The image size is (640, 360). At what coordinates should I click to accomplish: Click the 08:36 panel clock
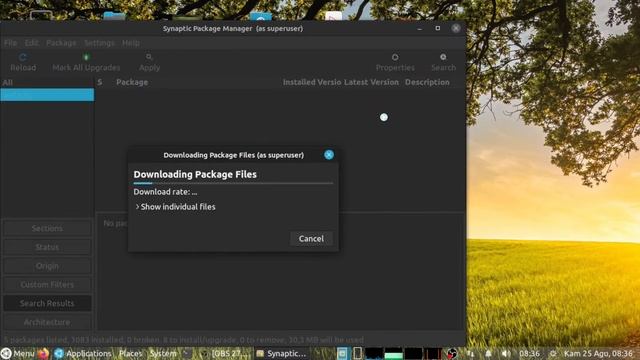pyautogui.click(x=529, y=353)
